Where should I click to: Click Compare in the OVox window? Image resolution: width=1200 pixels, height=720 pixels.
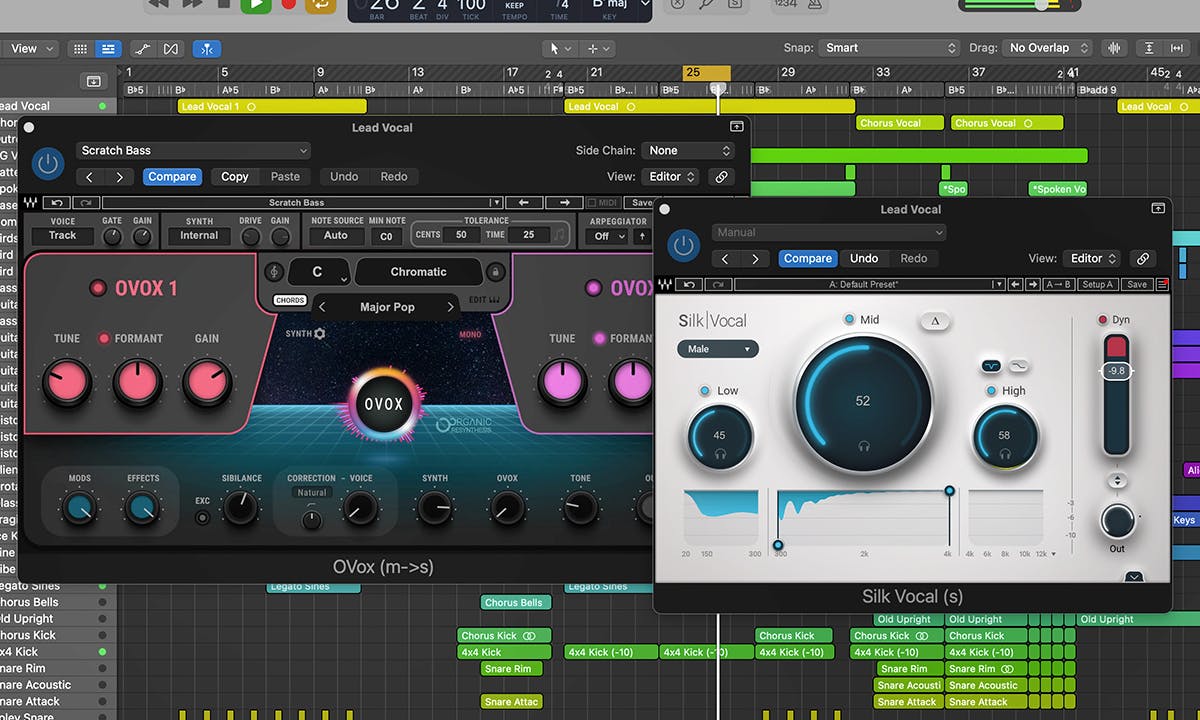(x=172, y=177)
